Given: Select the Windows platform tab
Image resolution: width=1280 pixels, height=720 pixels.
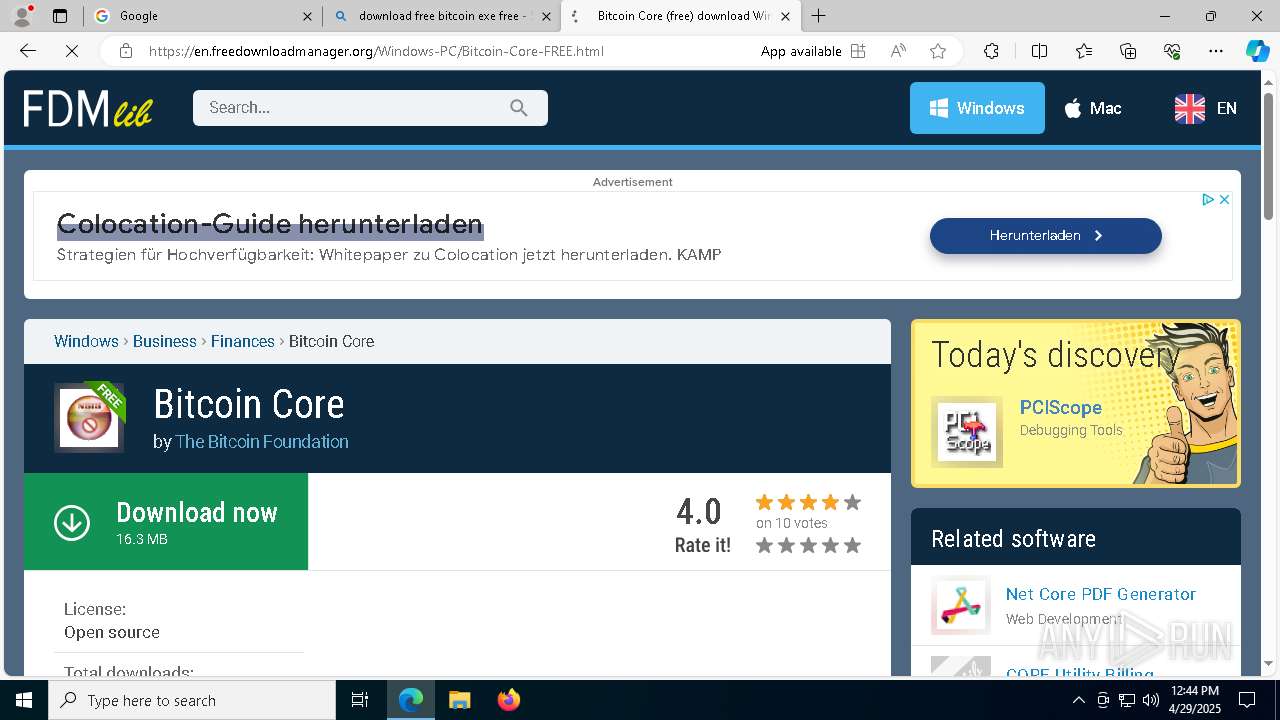Looking at the screenshot, I should [977, 108].
